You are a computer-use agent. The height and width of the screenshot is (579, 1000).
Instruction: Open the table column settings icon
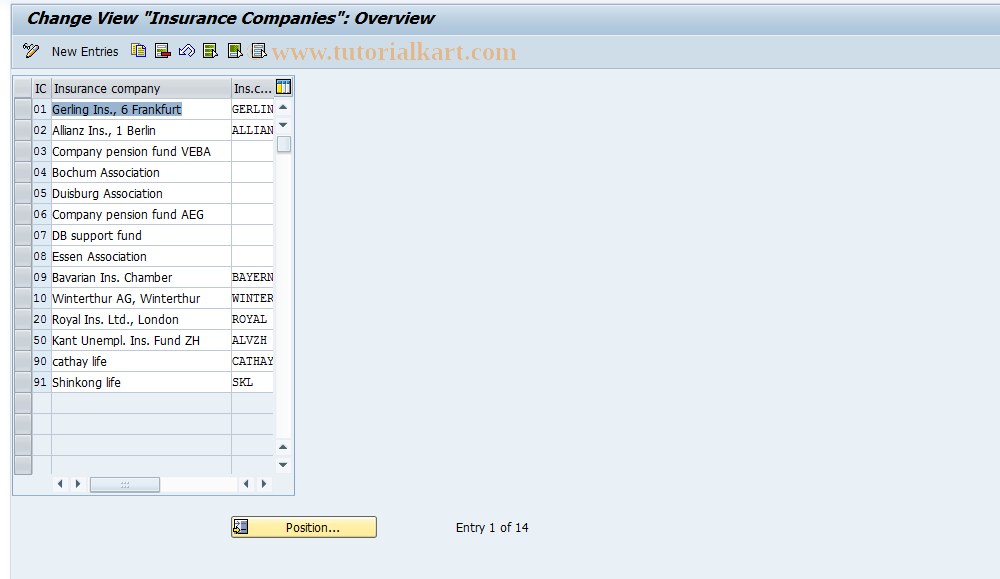point(283,87)
